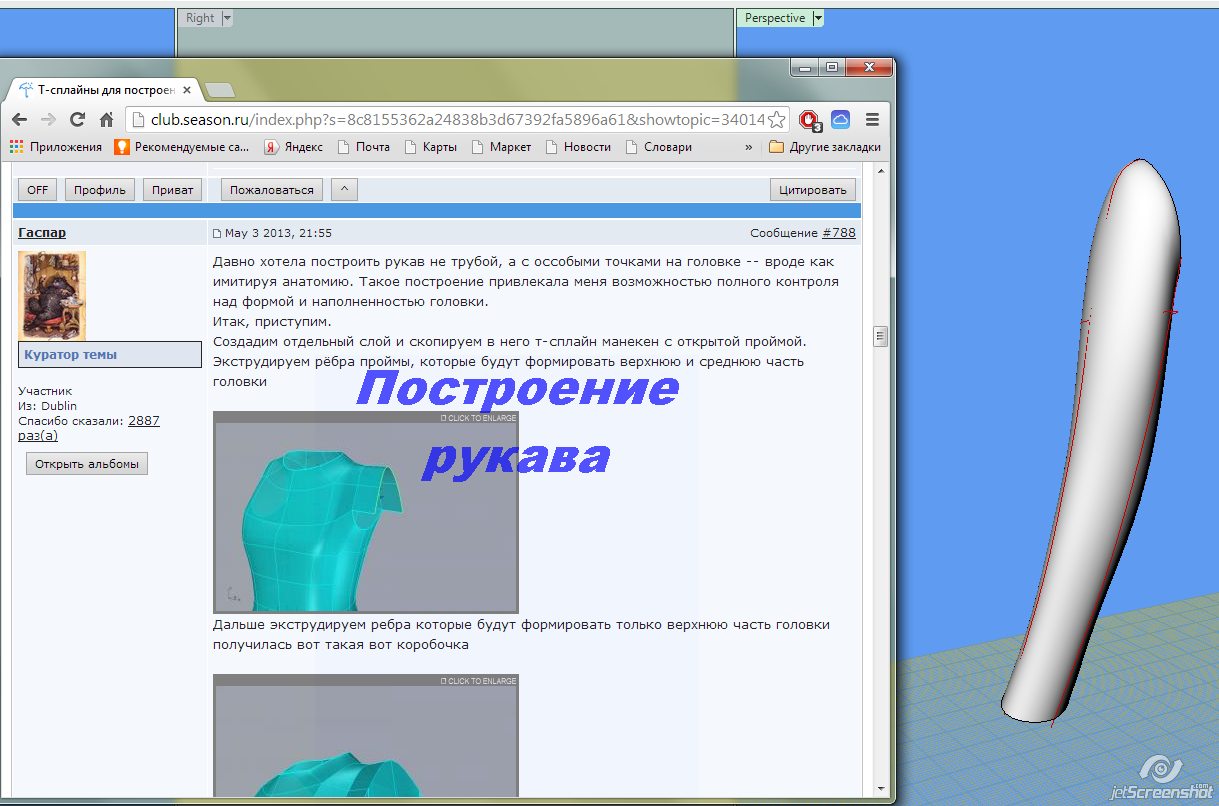Image resolution: width=1219 pixels, height=806 pixels.
Task: Click the scrollbar down arrow
Action: [881, 789]
